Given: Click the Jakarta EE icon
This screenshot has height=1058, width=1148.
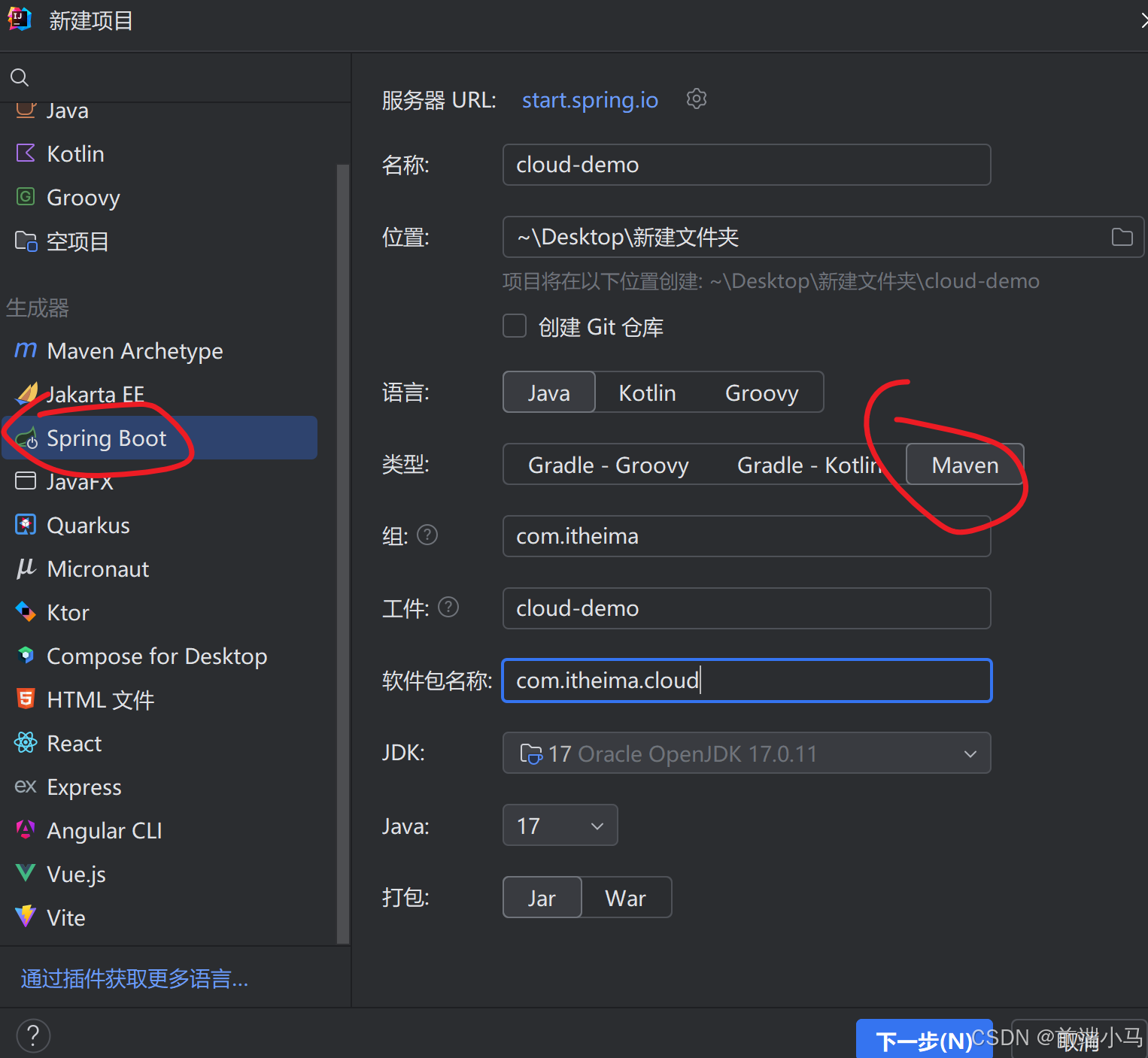Looking at the screenshot, I should 27,393.
